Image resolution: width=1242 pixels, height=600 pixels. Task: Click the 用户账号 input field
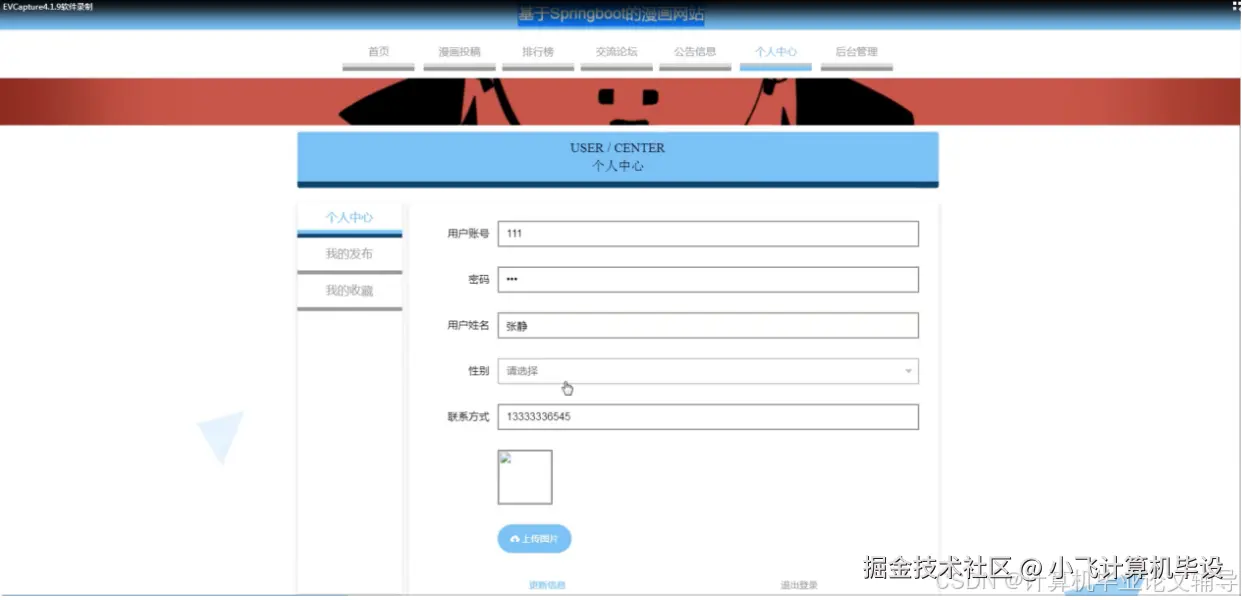(708, 233)
